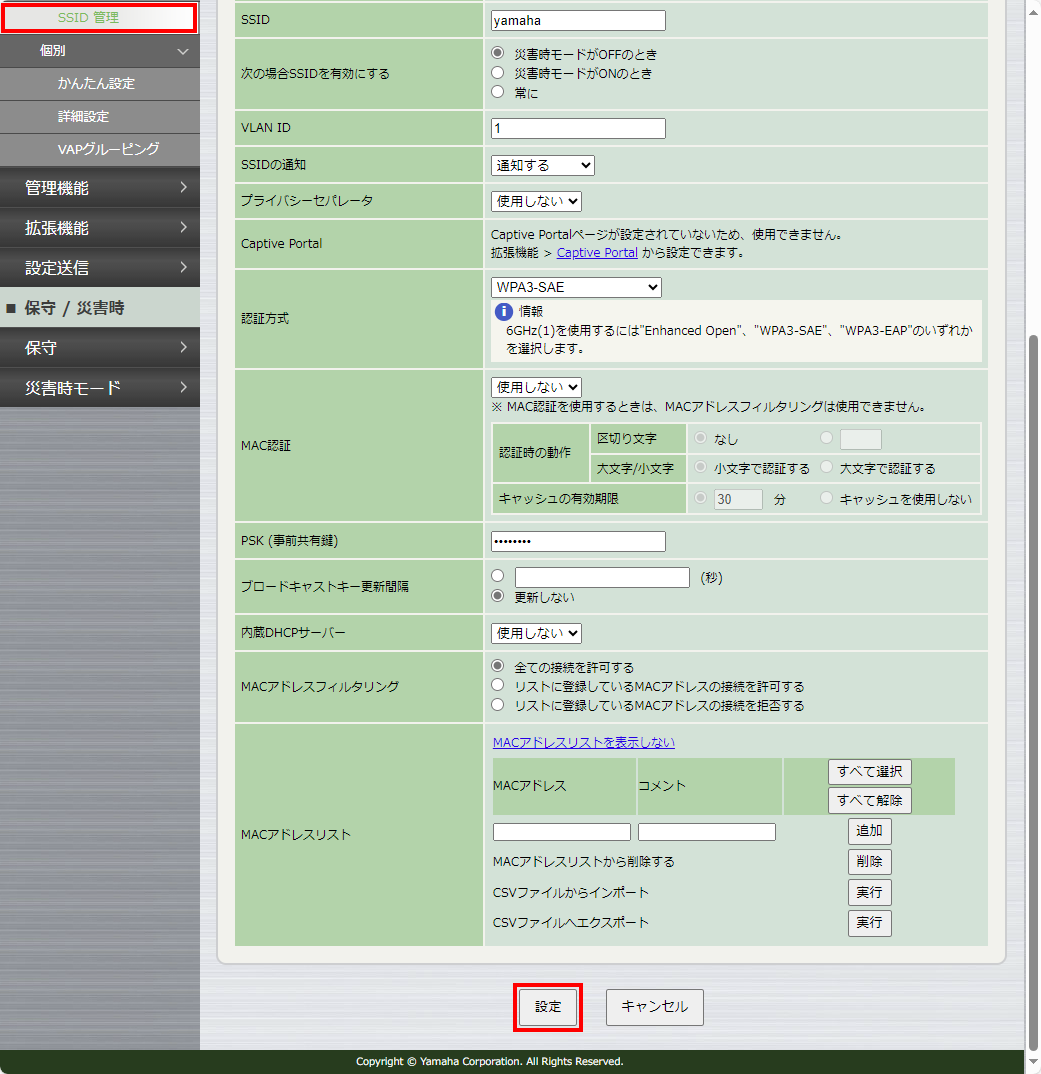The image size is (1041, 1074).
Task: Click the information icon next to 6GHz notice
Action: click(501, 310)
